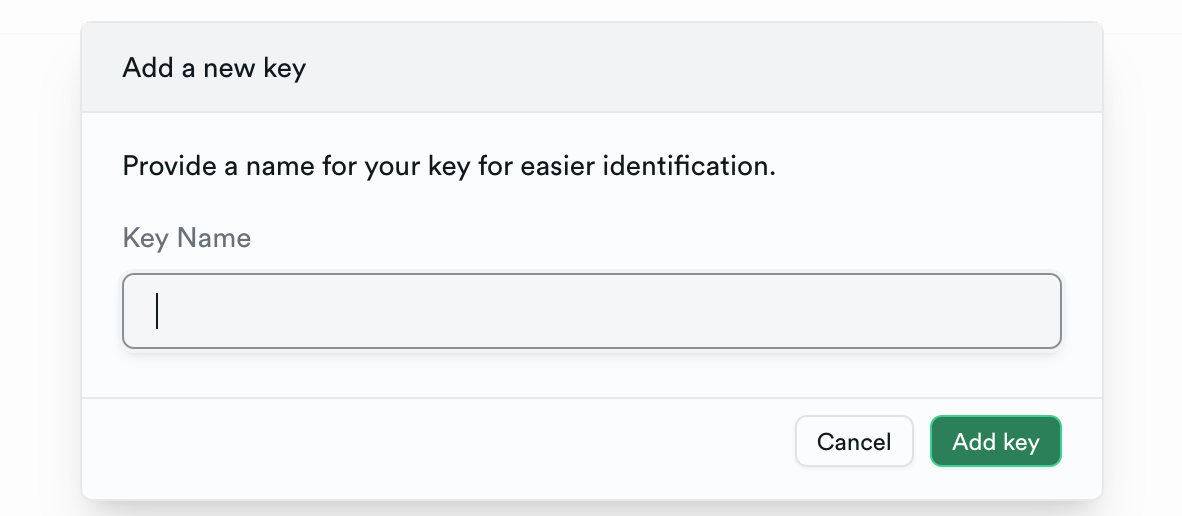The height and width of the screenshot is (516, 1182).
Task: Click blank dialog body right of Key Name label
Action: (x=650, y=238)
